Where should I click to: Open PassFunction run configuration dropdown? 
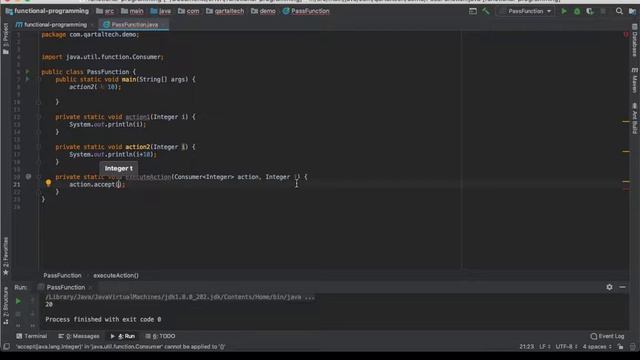click(x=526, y=11)
